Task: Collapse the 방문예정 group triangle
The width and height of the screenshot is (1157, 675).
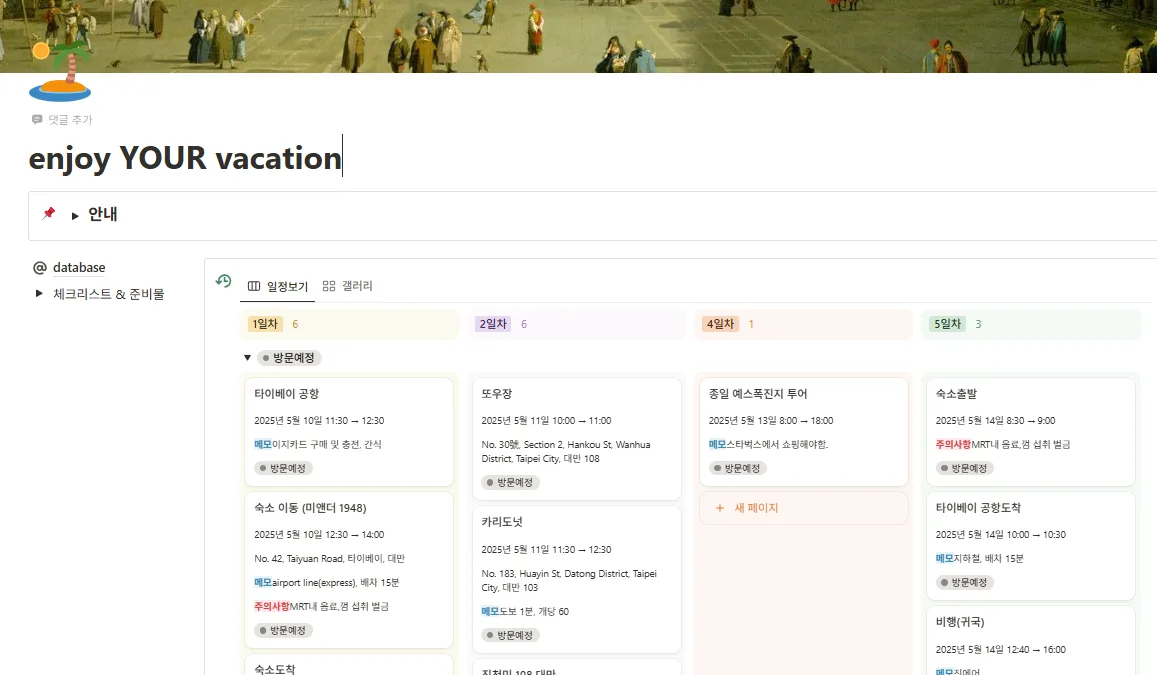Action: pos(247,357)
